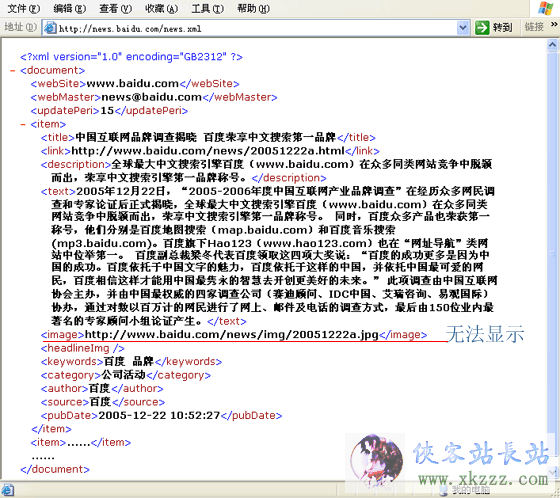Click the collapsed second item line
560x498 pixels.
click(81, 443)
